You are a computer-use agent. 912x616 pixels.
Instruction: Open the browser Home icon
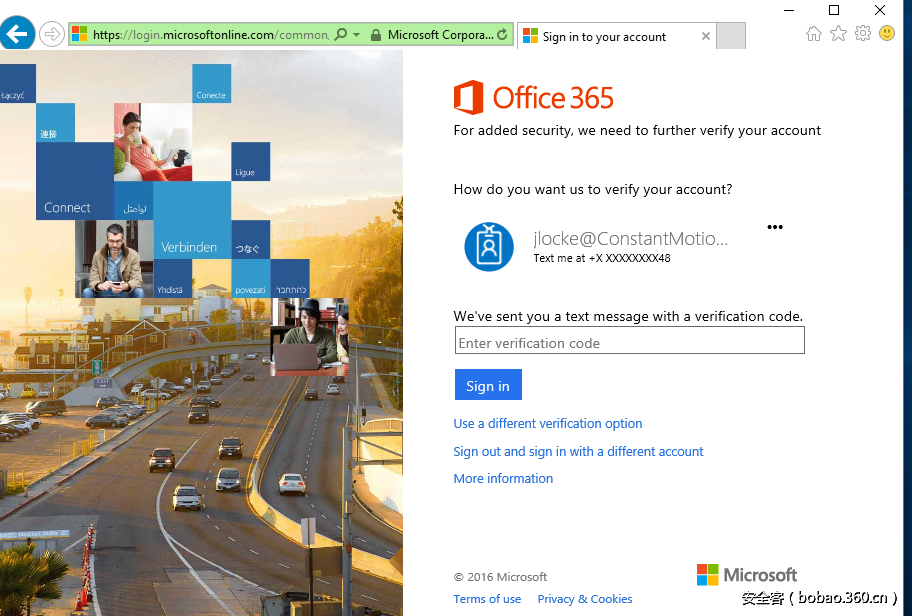click(814, 34)
